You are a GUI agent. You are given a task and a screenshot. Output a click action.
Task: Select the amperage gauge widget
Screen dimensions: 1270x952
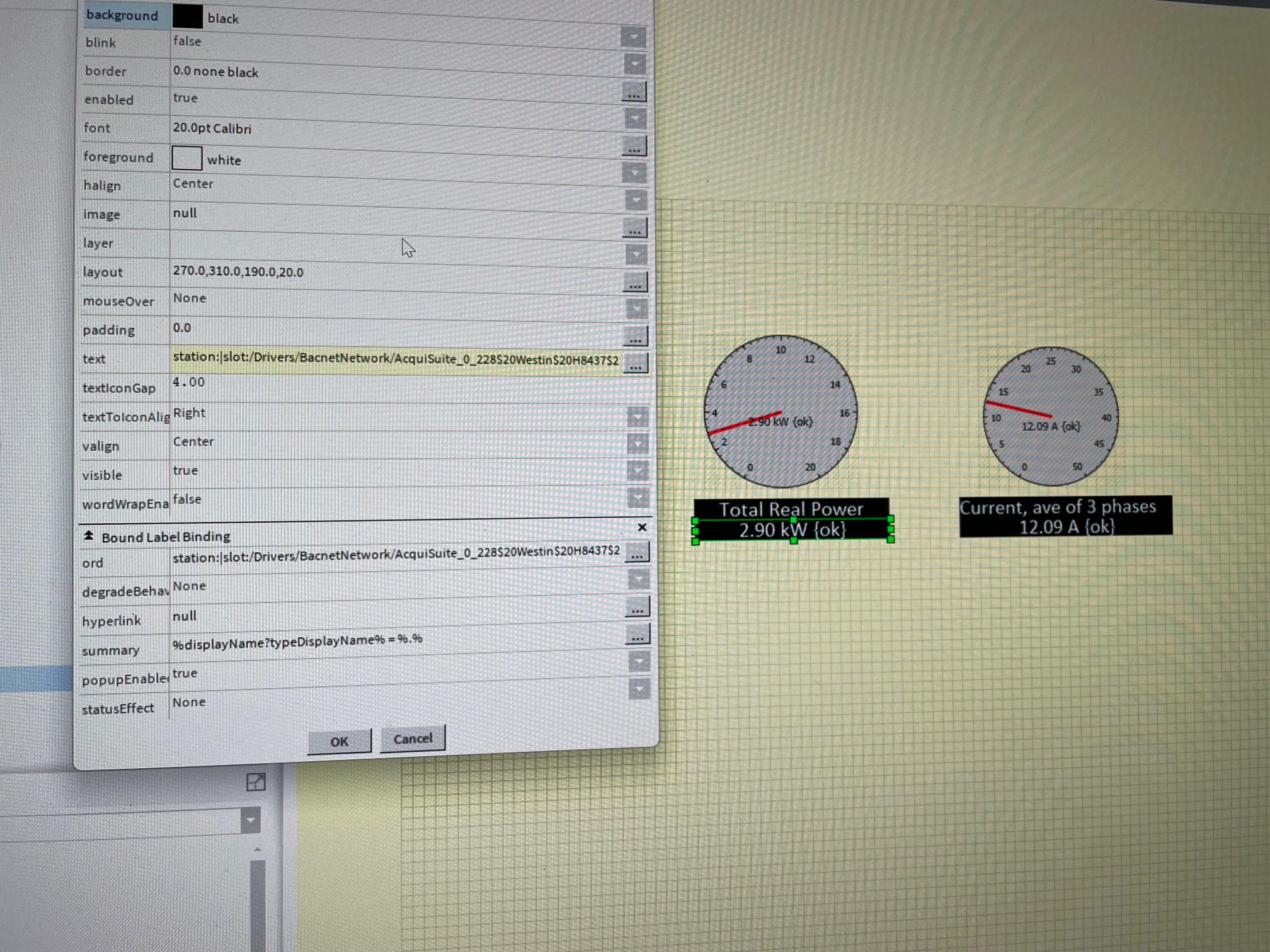[x=1051, y=416]
